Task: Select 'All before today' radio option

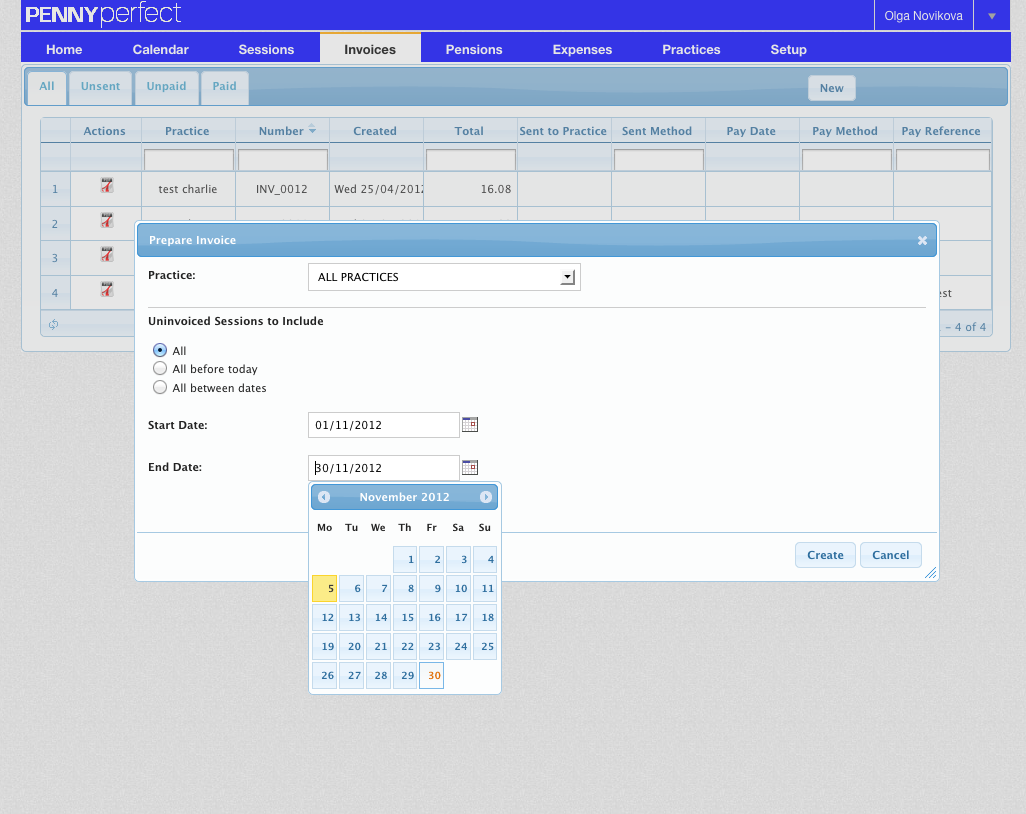Action: pyautogui.click(x=160, y=369)
